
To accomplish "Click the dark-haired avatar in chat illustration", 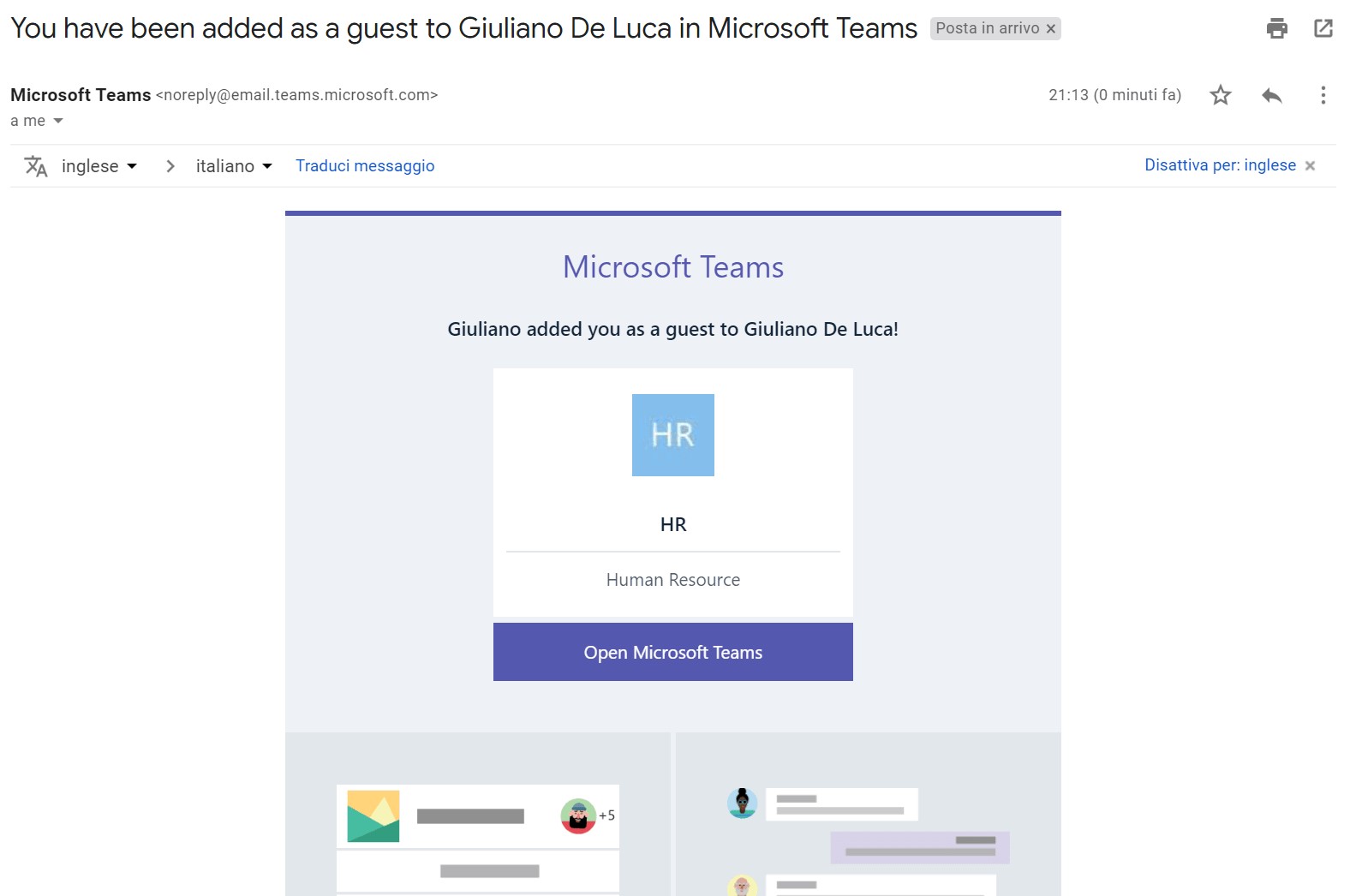I will pos(742,803).
